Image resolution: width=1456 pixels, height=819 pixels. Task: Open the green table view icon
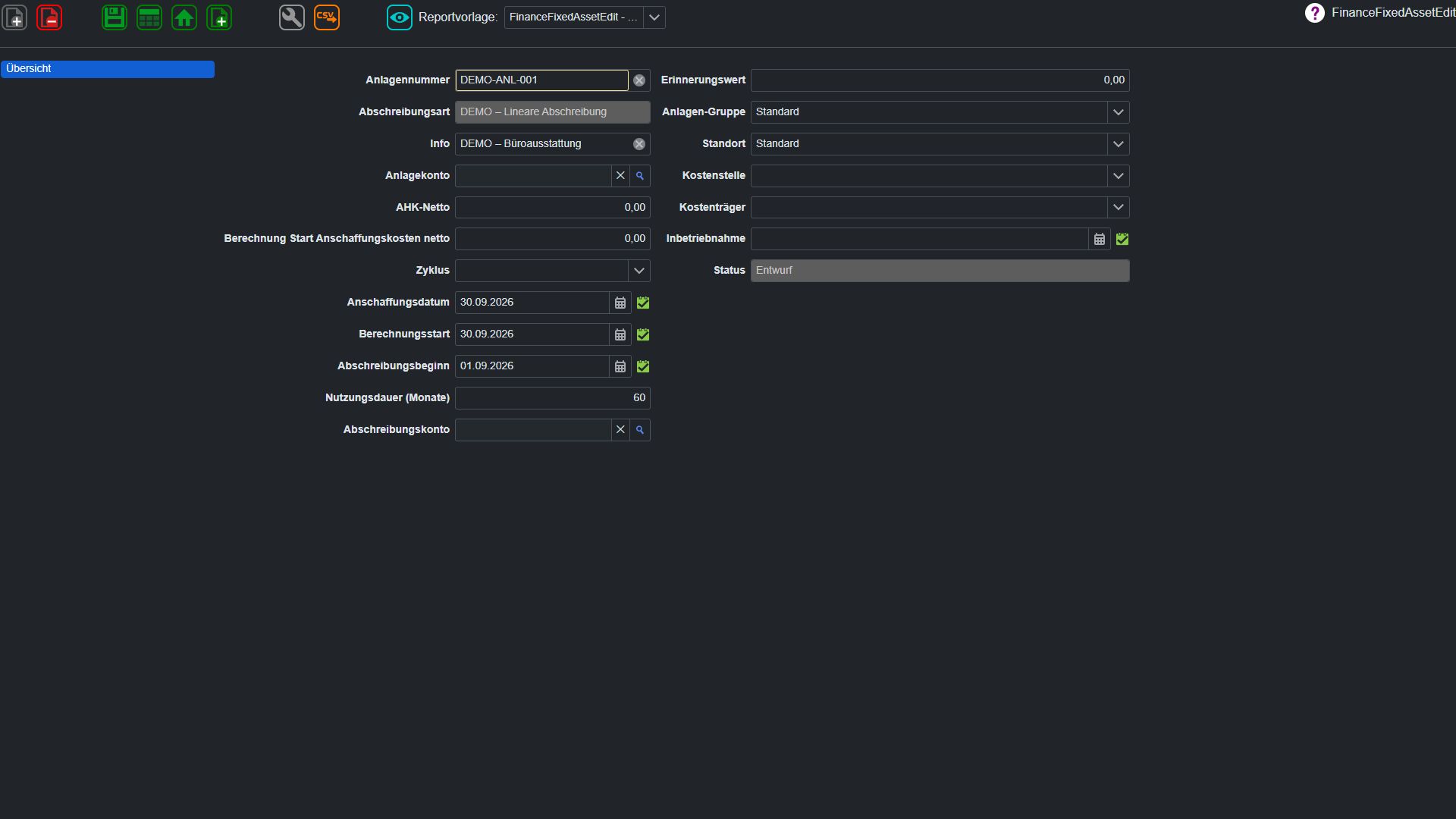tap(149, 17)
